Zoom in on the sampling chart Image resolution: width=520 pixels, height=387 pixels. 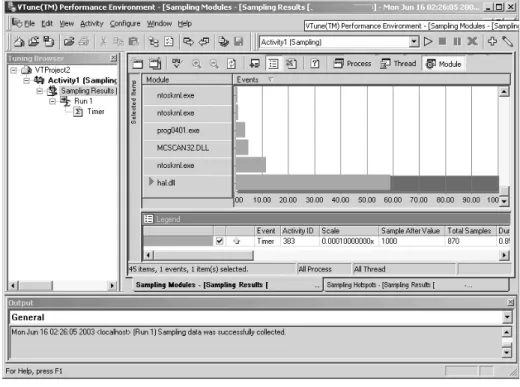coord(196,63)
